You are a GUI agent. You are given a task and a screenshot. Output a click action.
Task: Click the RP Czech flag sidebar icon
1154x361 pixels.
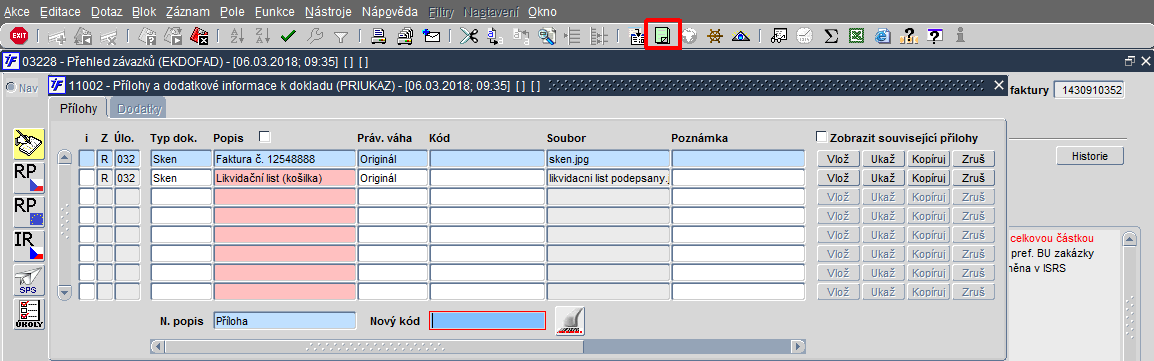tap(29, 177)
